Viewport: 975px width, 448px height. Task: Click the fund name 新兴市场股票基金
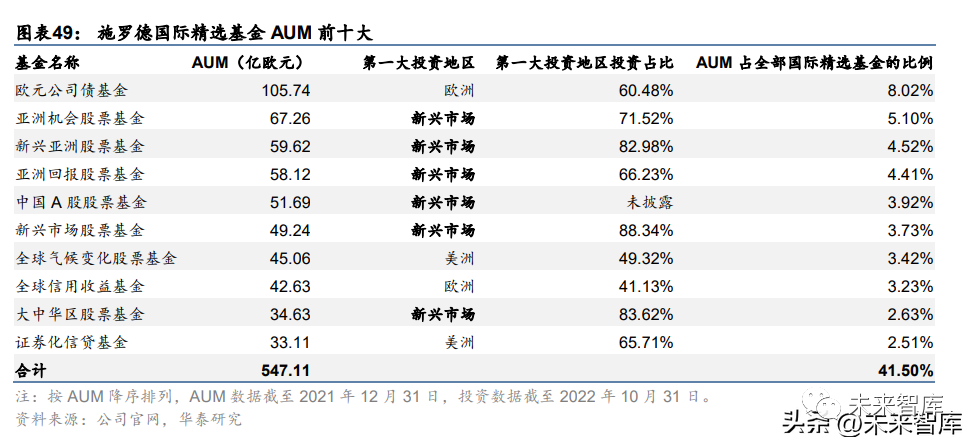coord(80,230)
